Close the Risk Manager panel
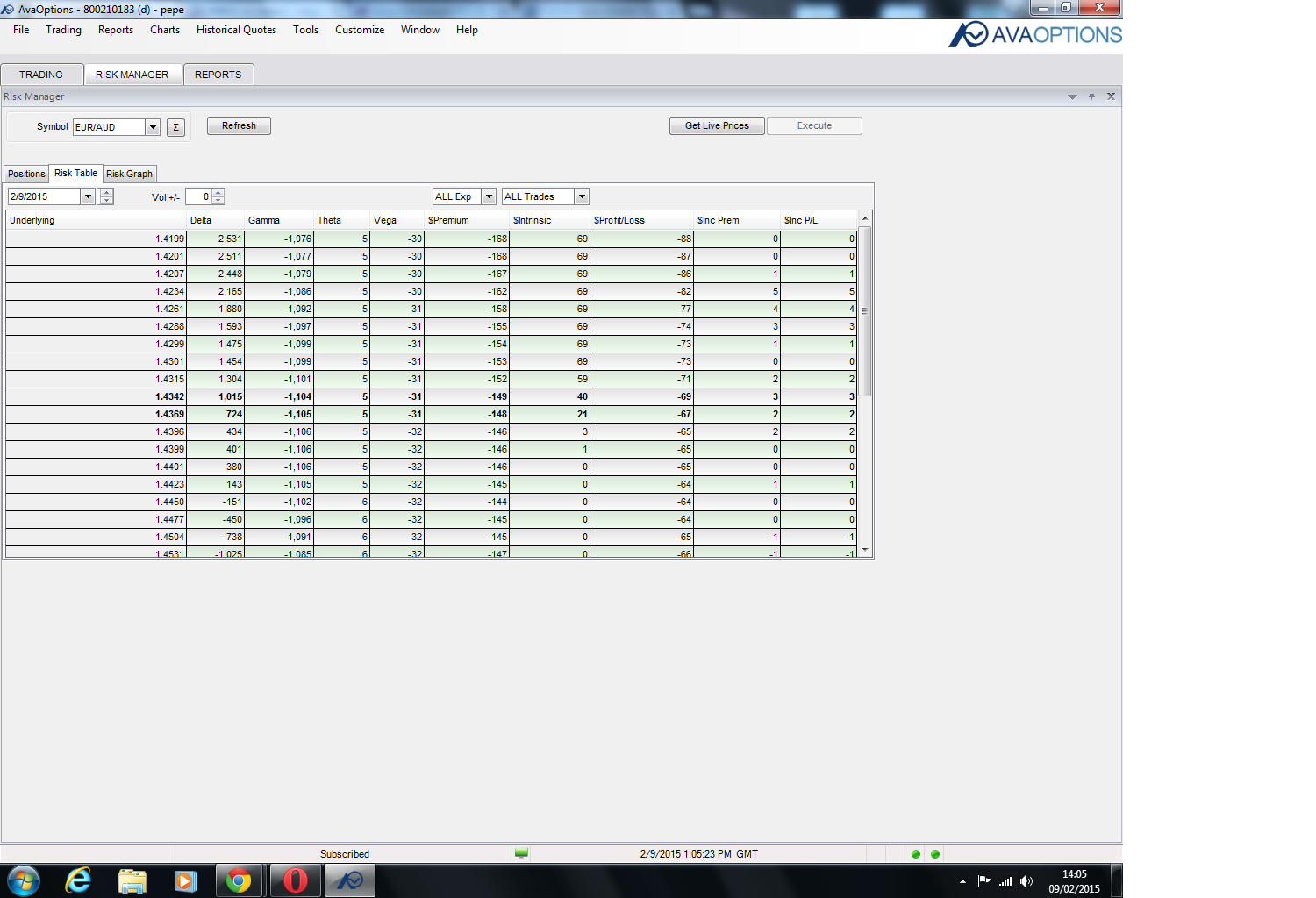 [1111, 96]
